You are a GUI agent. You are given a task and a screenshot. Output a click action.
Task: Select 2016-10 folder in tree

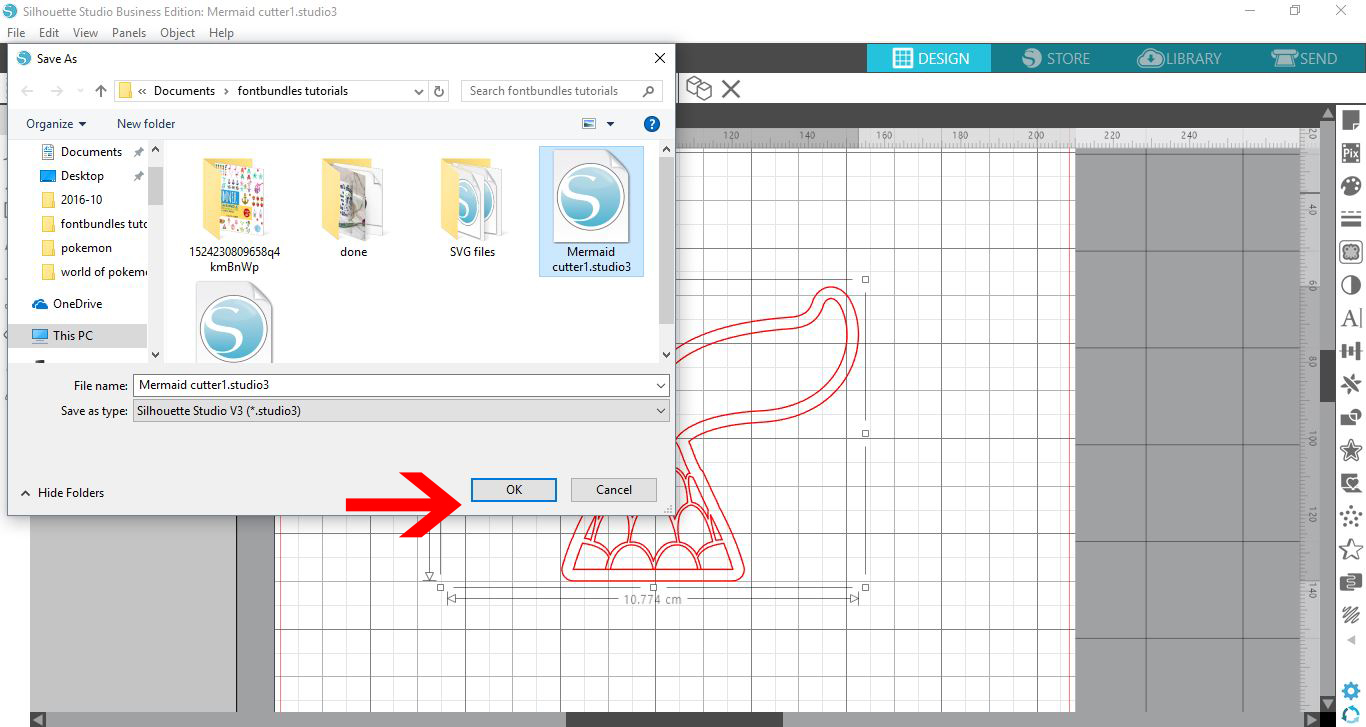pos(81,200)
